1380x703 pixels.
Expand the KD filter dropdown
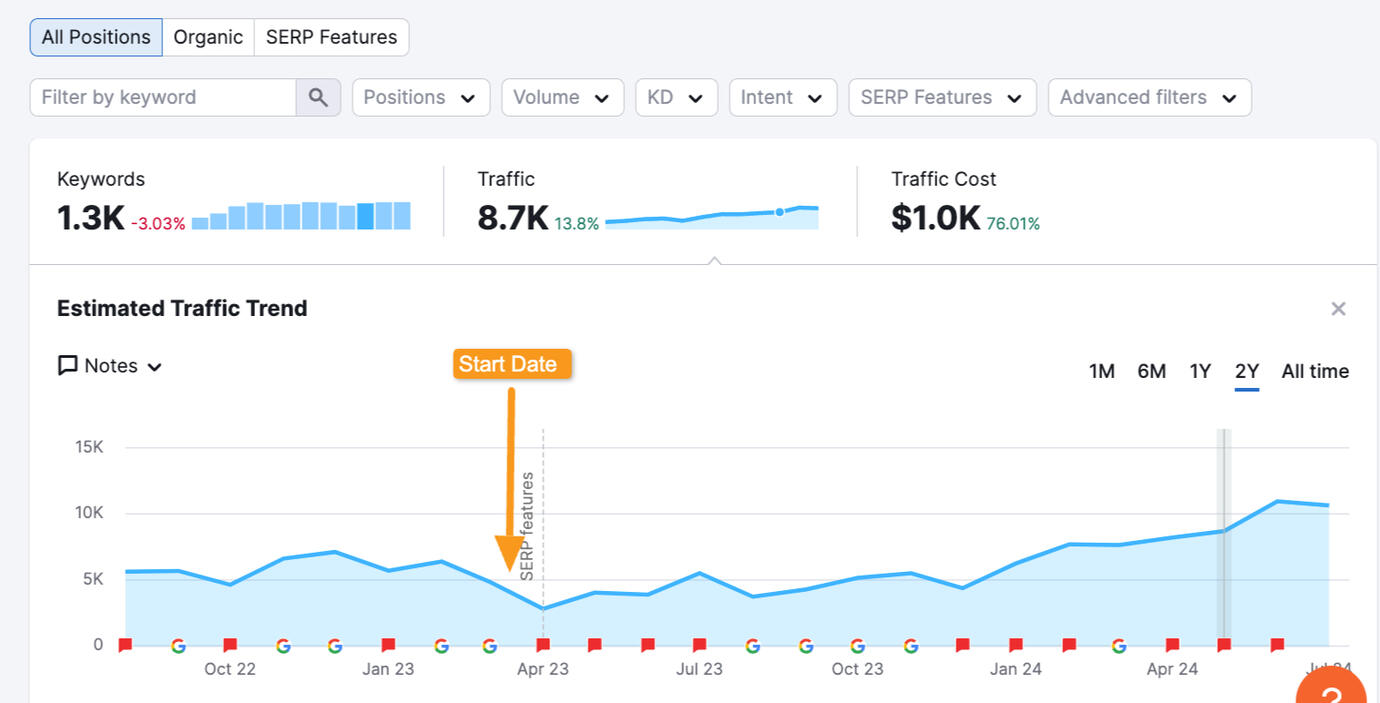coord(676,97)
